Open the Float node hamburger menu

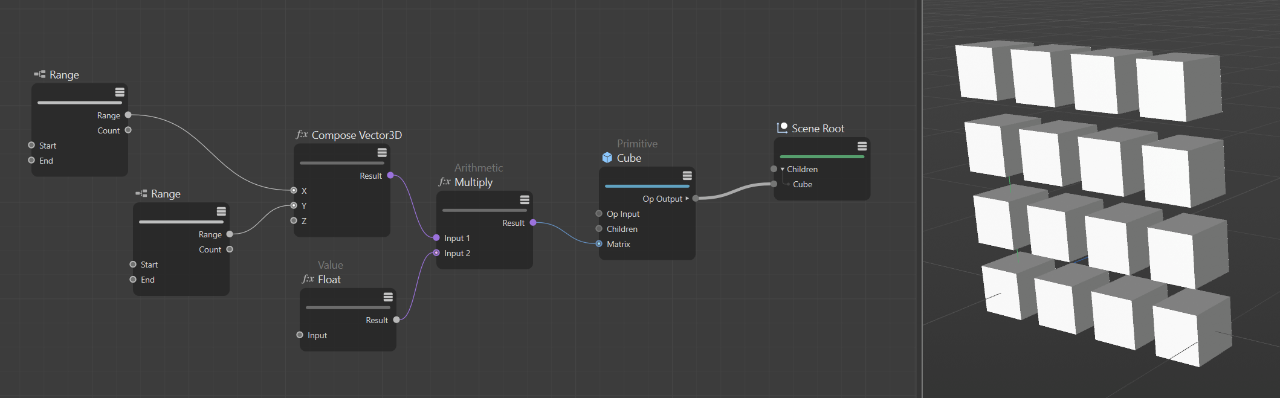(x=387, y=297)
